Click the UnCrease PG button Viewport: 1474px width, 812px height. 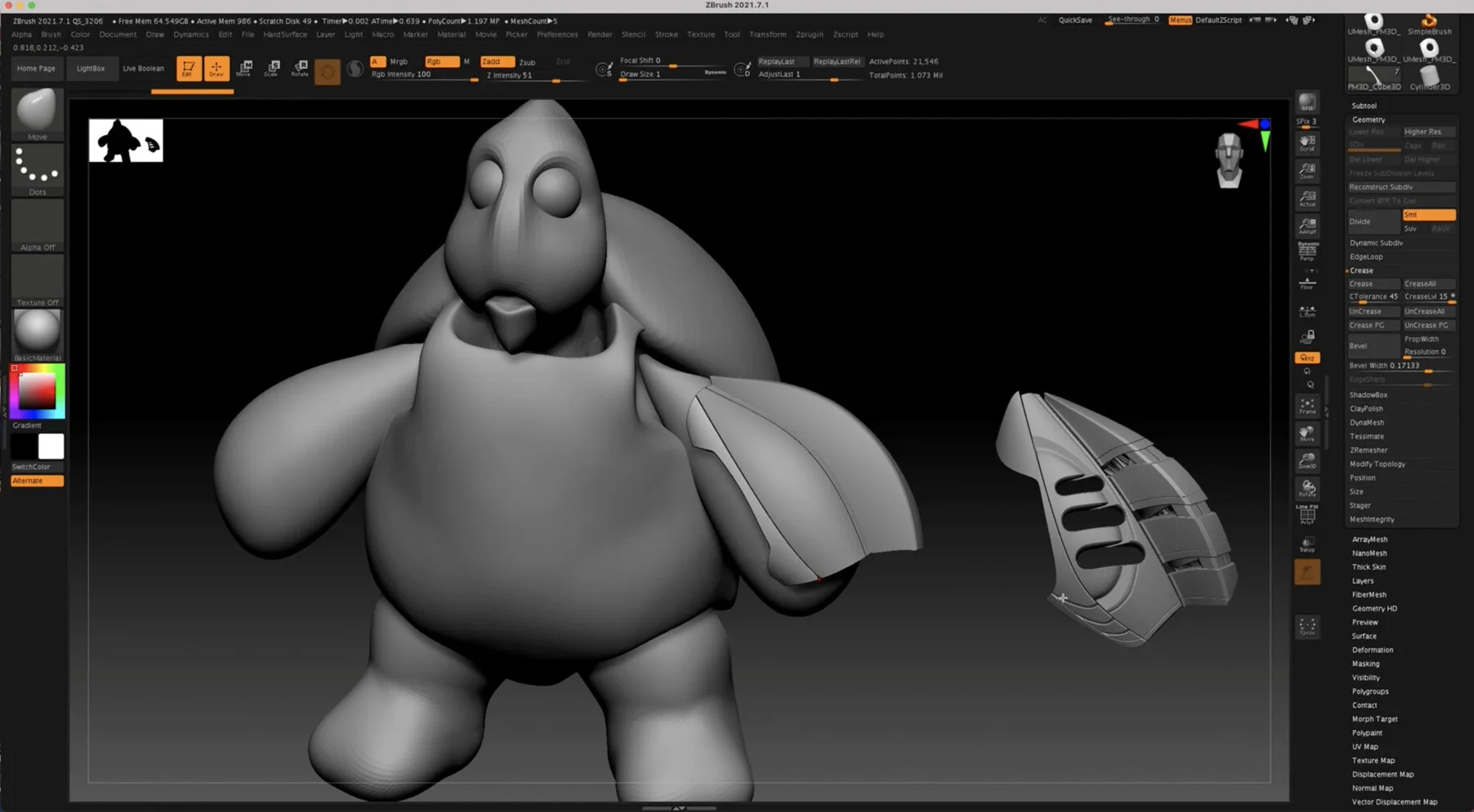click(1429, 325)
